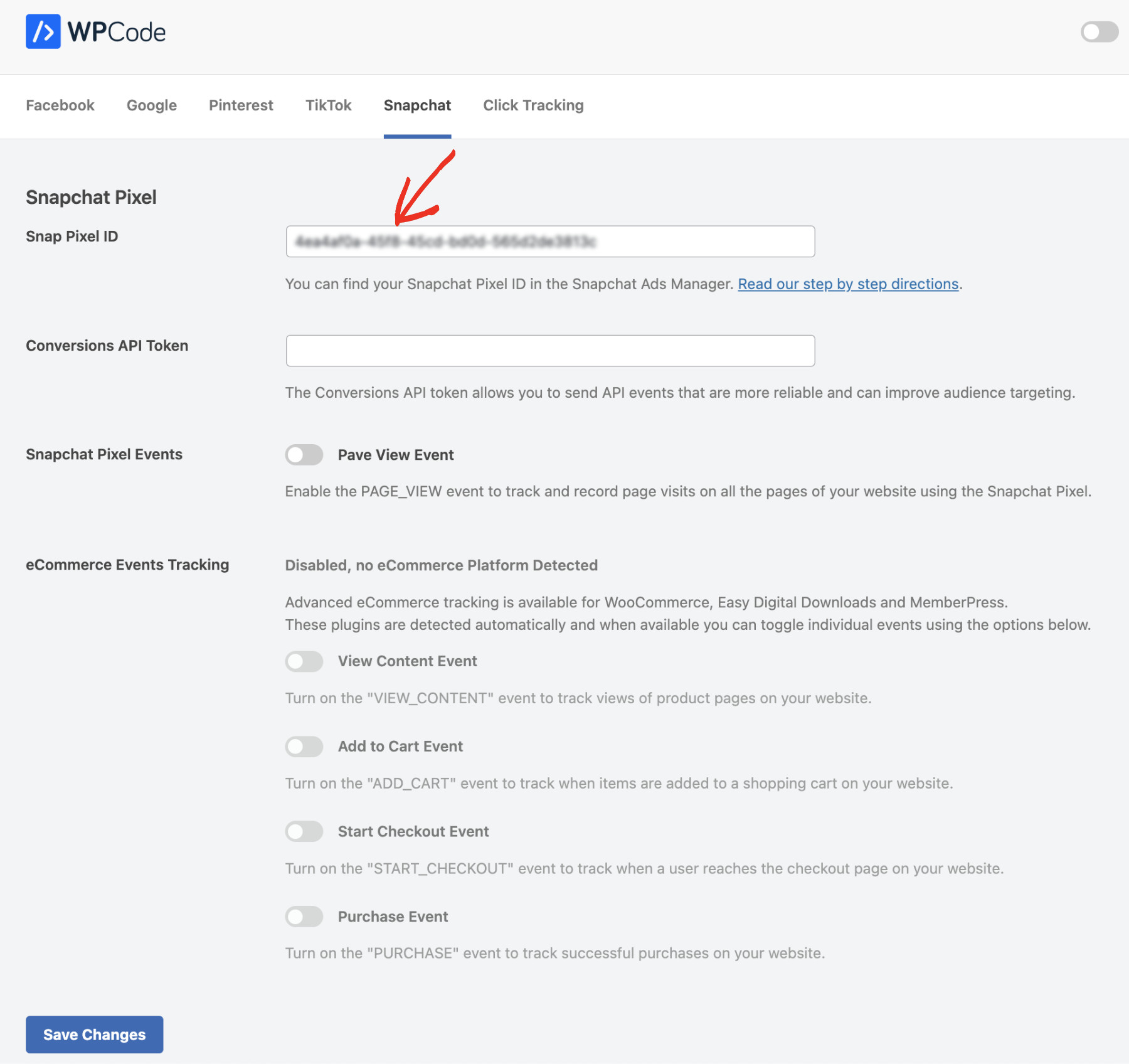This screenshot has width=1129, height=1064.
Task: Click the Add to Cart Event label
Action: (400, 747)
